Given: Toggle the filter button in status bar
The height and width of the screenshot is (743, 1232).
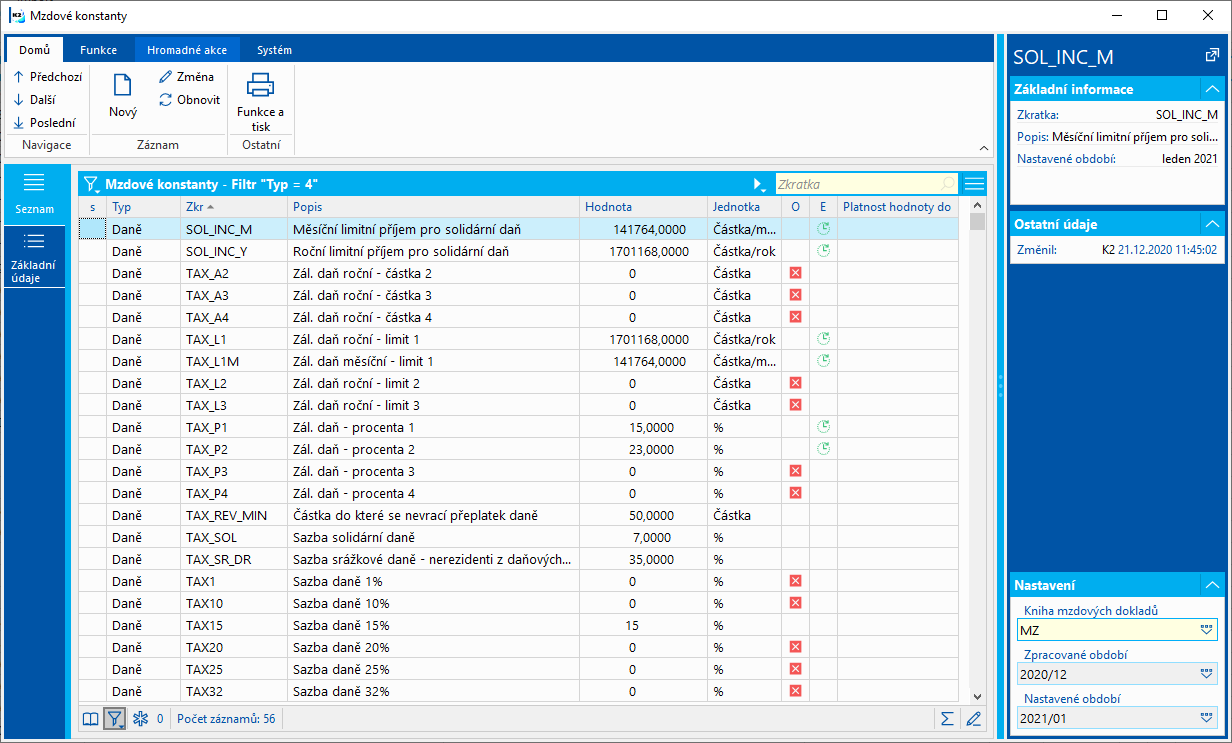Looking at the screenshot, I should click(x=114, y=718).
